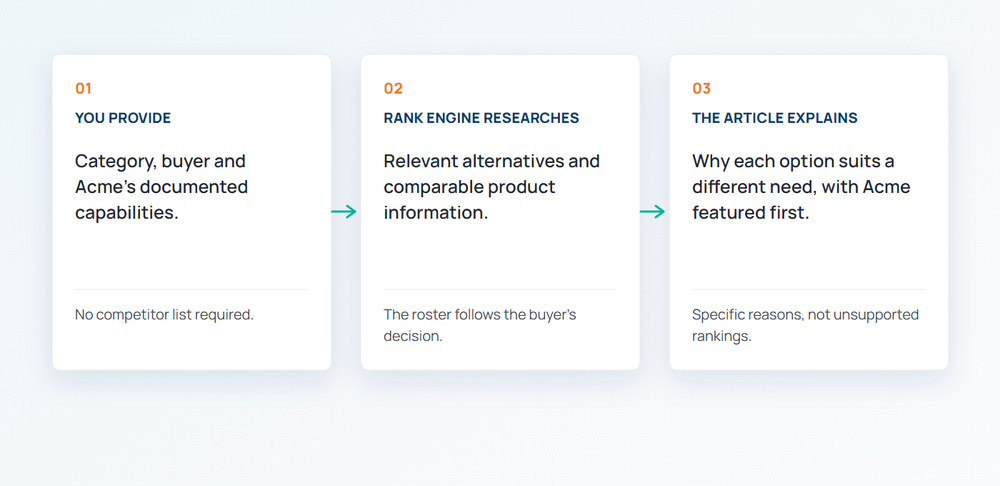Viewport: 1000px width, 486px height.
Task: Click the step number 03
Action: (x=702, y=89)
